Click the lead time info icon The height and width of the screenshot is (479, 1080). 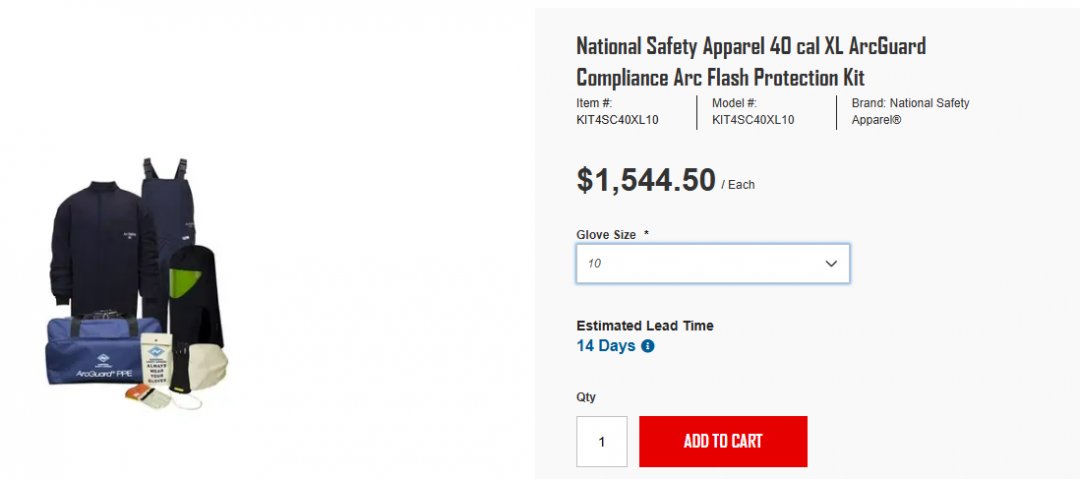point(648,346)
